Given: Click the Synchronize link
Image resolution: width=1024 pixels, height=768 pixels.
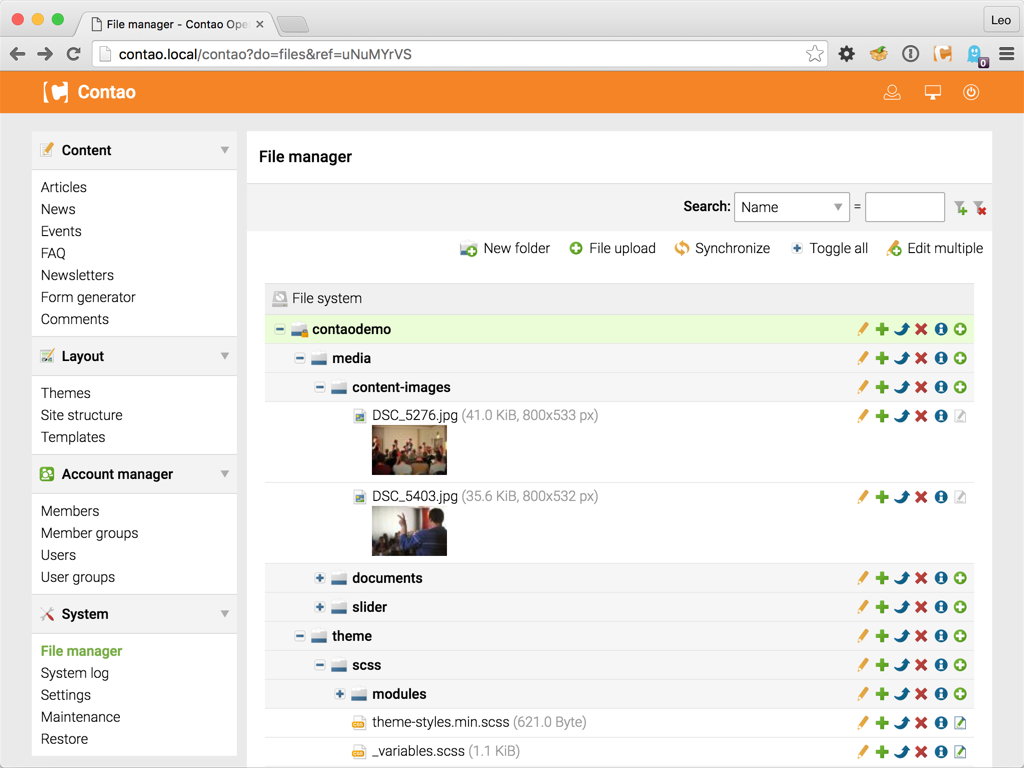Looking at the screenshot, I should pos(722,248).
